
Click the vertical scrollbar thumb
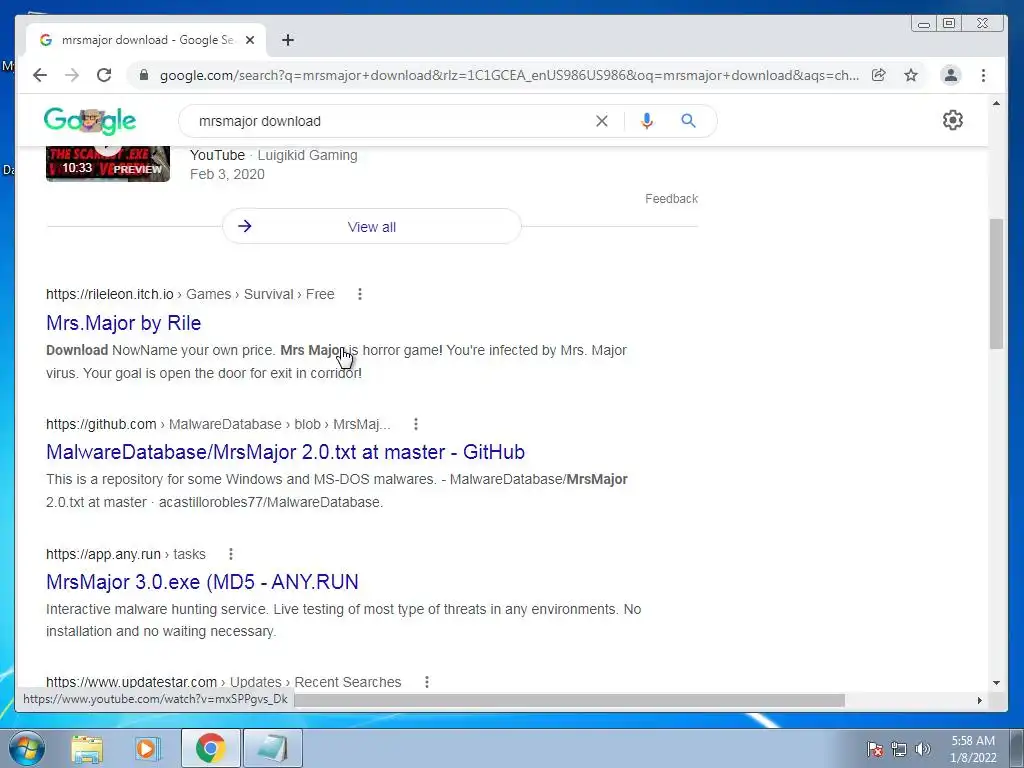[x=996, y=284]
